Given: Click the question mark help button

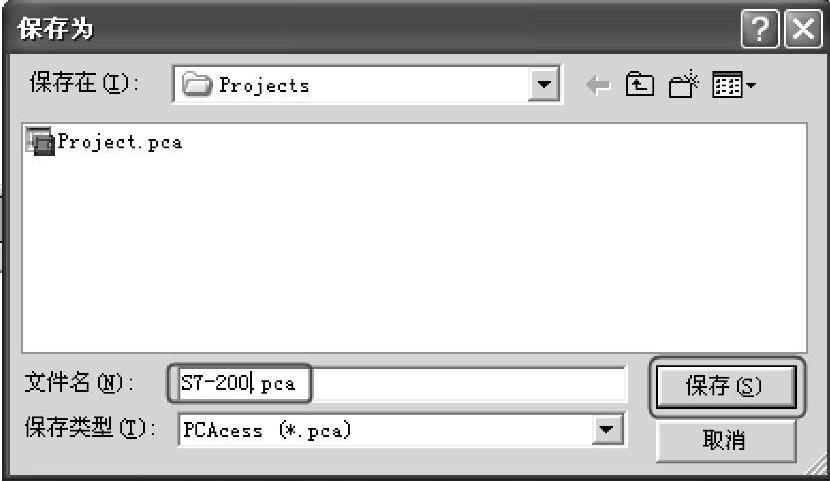Looking at the screenshot, I should coord(760,29).
